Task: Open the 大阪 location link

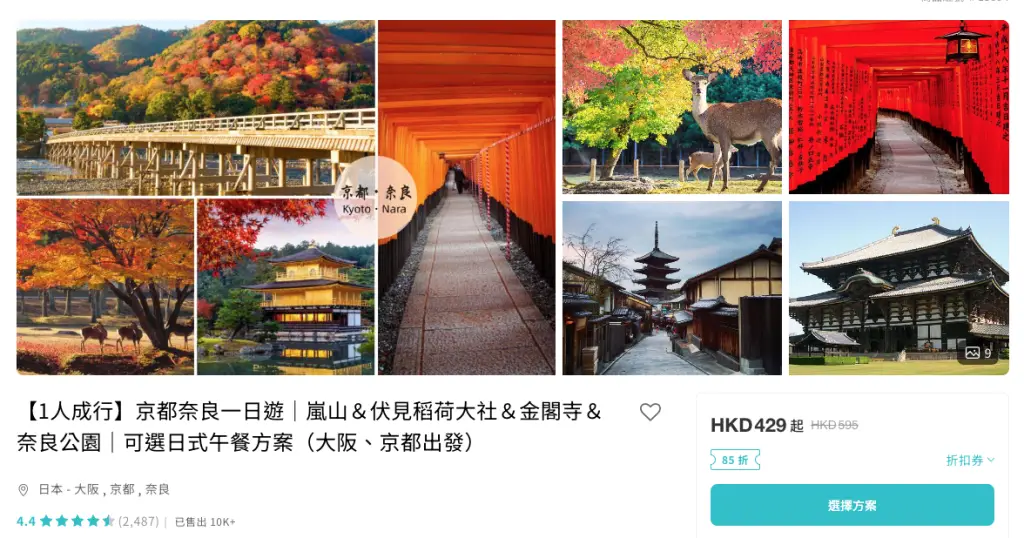Action: [87, 490]
